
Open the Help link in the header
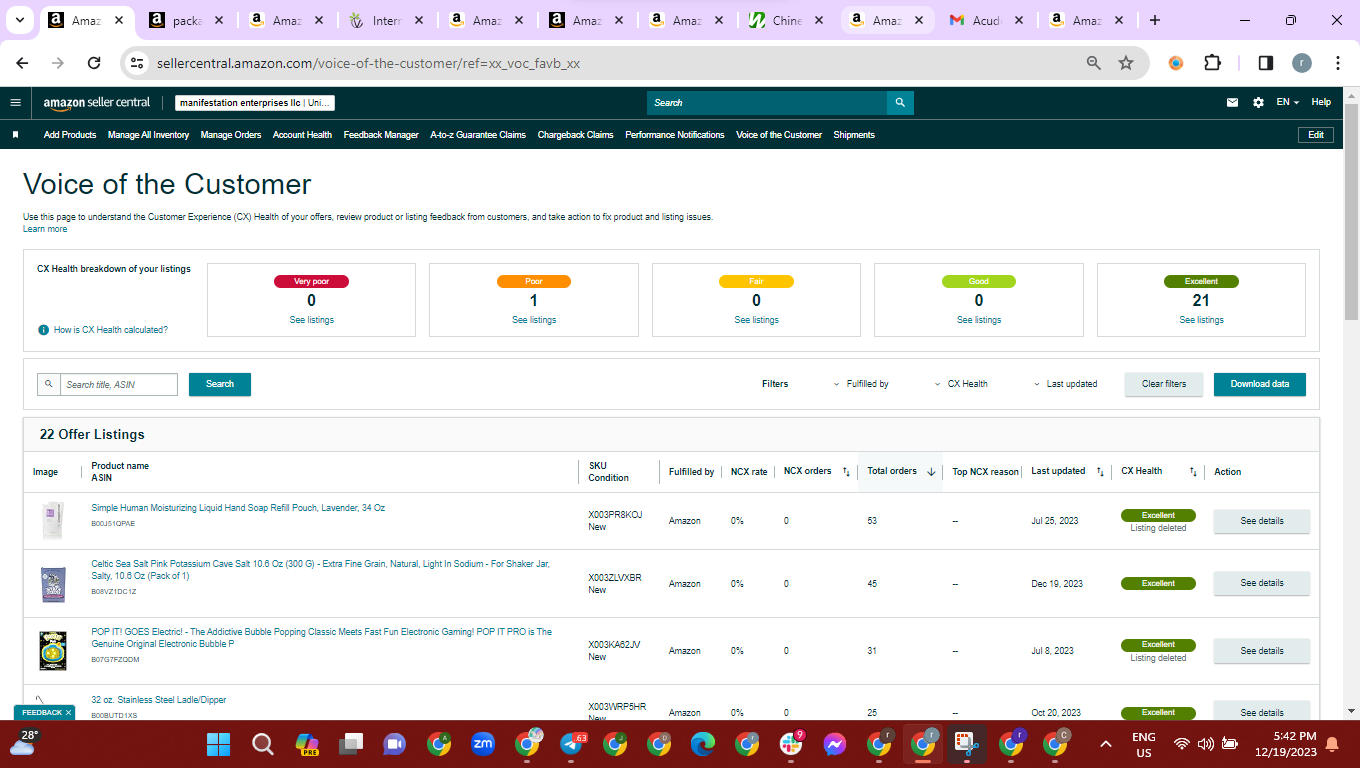[1321, 102]
